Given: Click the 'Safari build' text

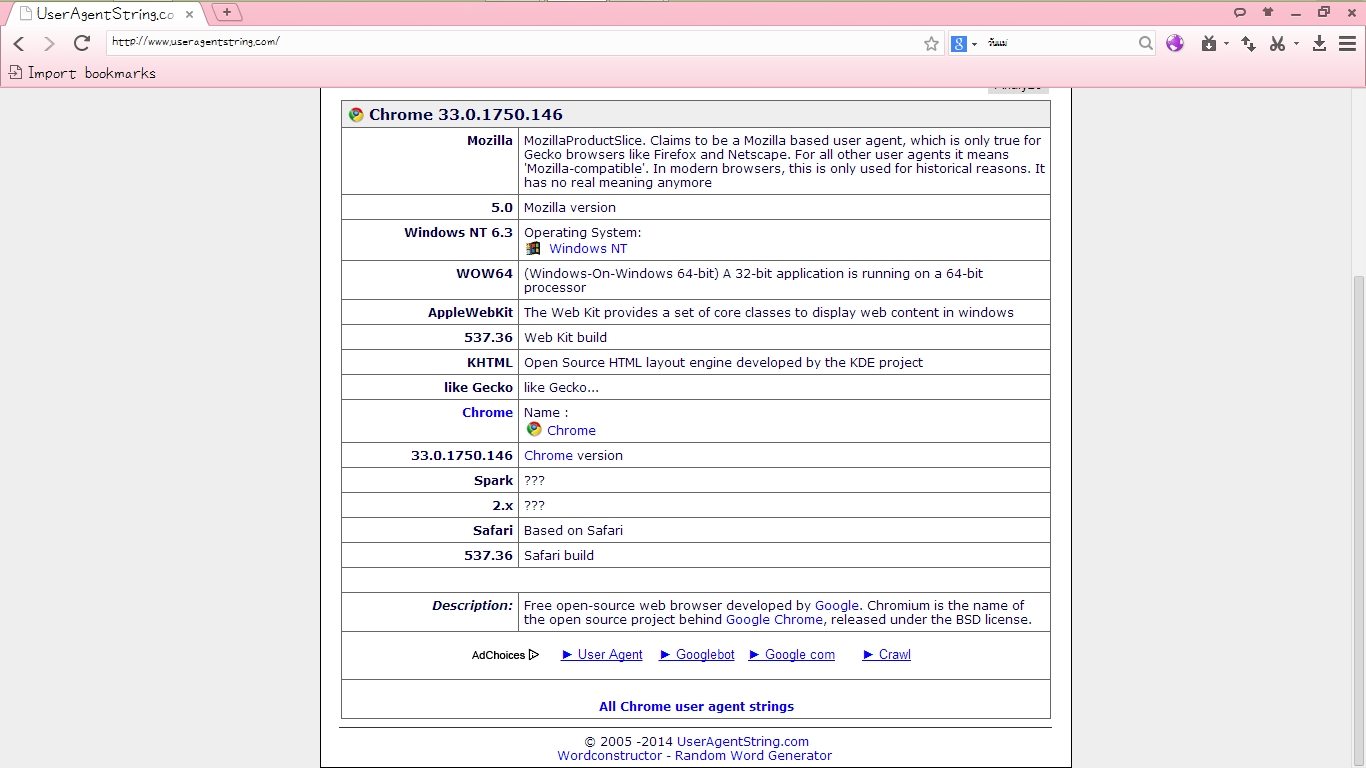Looking at the screenshot, I should point(559,556).
